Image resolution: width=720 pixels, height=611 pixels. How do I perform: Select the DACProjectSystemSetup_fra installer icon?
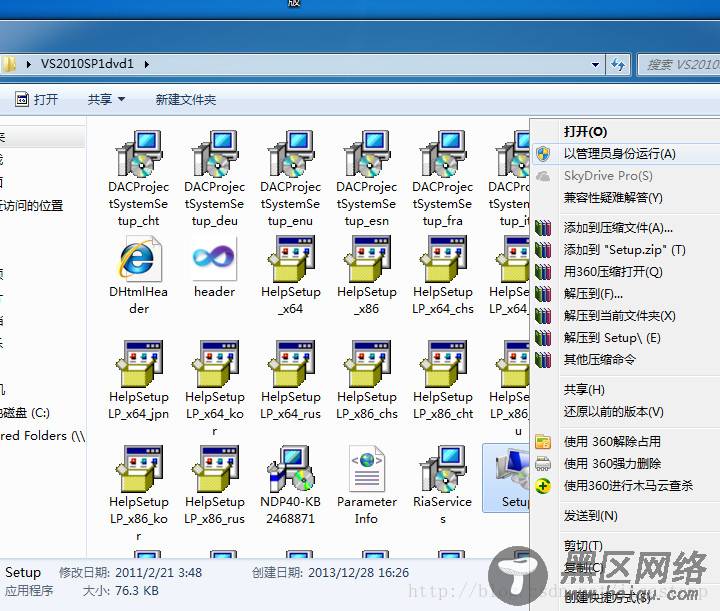click(443, 154)
